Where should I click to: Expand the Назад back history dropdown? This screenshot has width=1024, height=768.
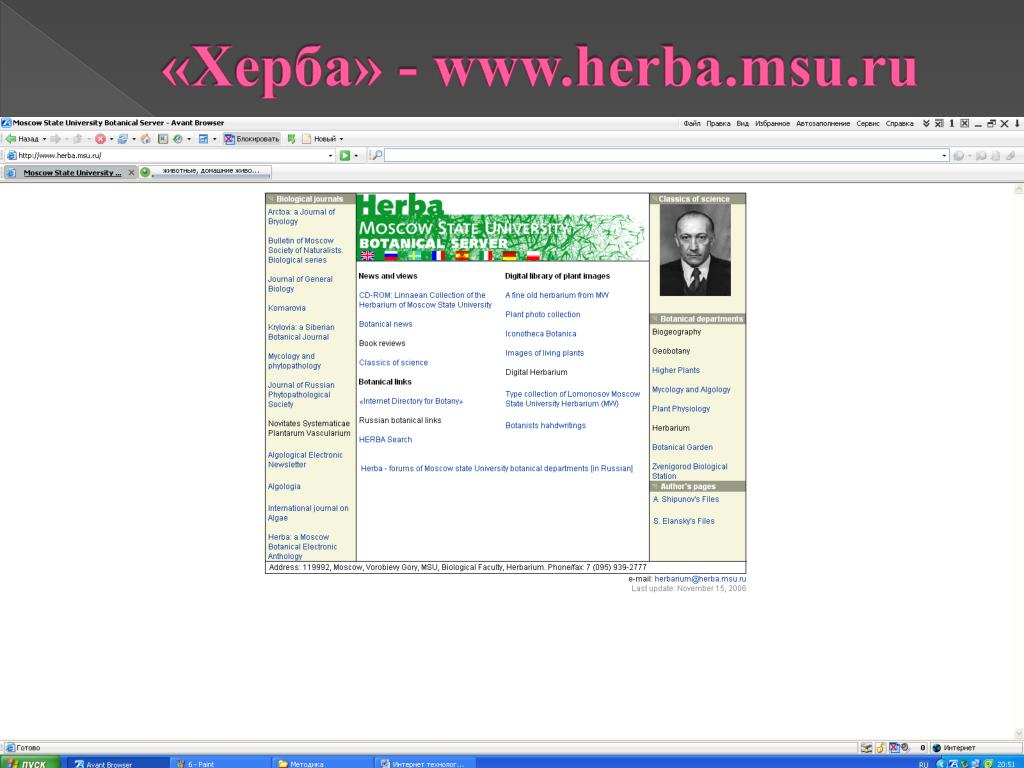tap(44, 139)
